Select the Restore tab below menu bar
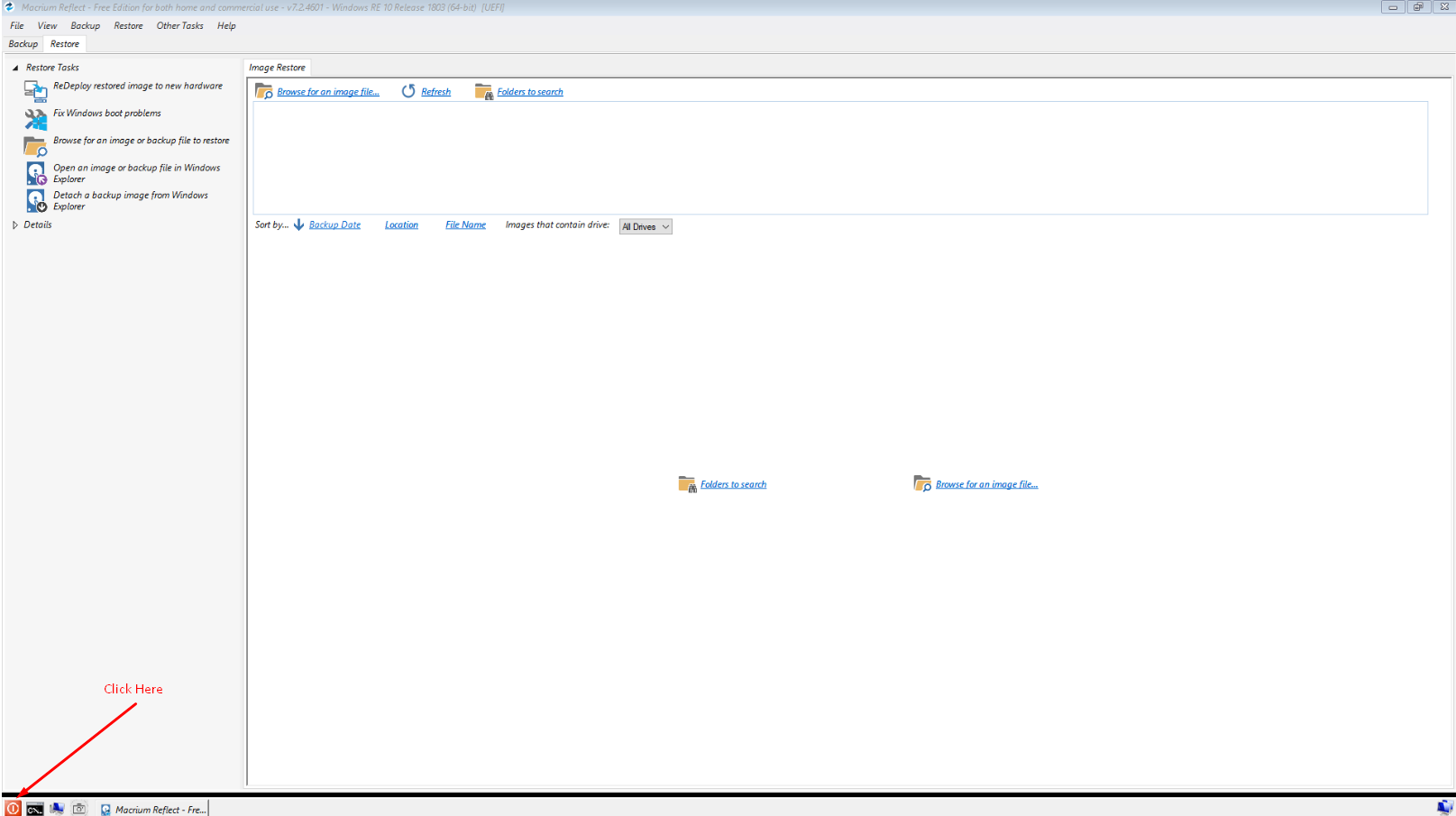This screenshot has width=1456, height=816. [x=65, y=43]
